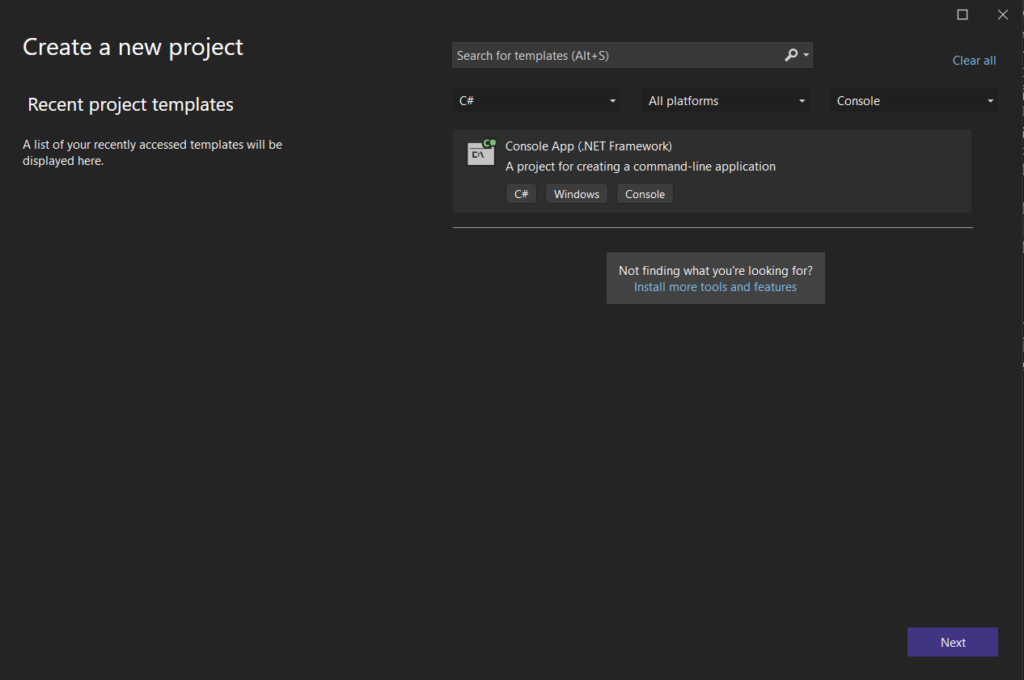Click the Windows tag on the template
The width and height of the screenshot is (1024, 680).
point(576,194)
